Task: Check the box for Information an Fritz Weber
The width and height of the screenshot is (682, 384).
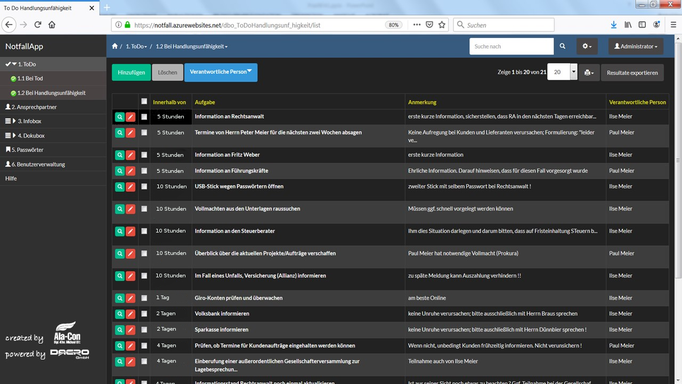Action: (144, 155)
